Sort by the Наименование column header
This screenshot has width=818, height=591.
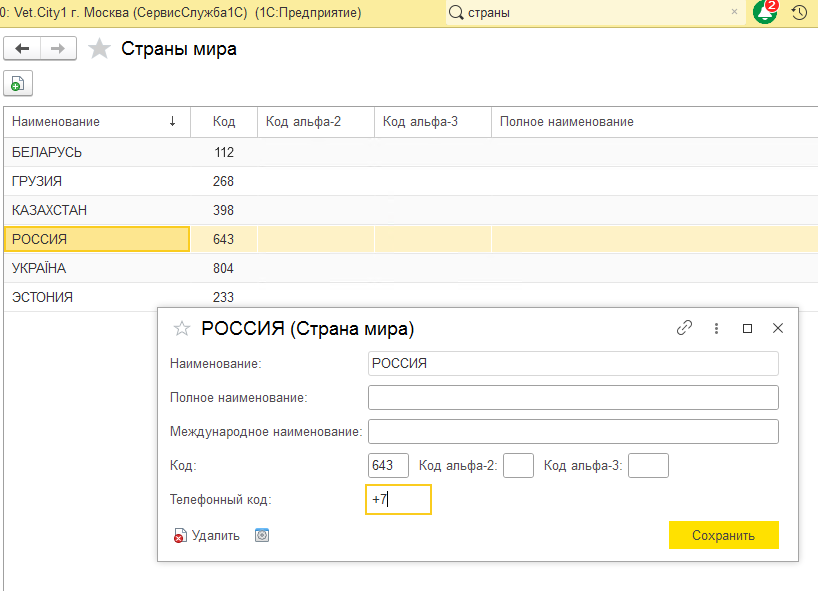pyautogui.click(x=56, y=122)
